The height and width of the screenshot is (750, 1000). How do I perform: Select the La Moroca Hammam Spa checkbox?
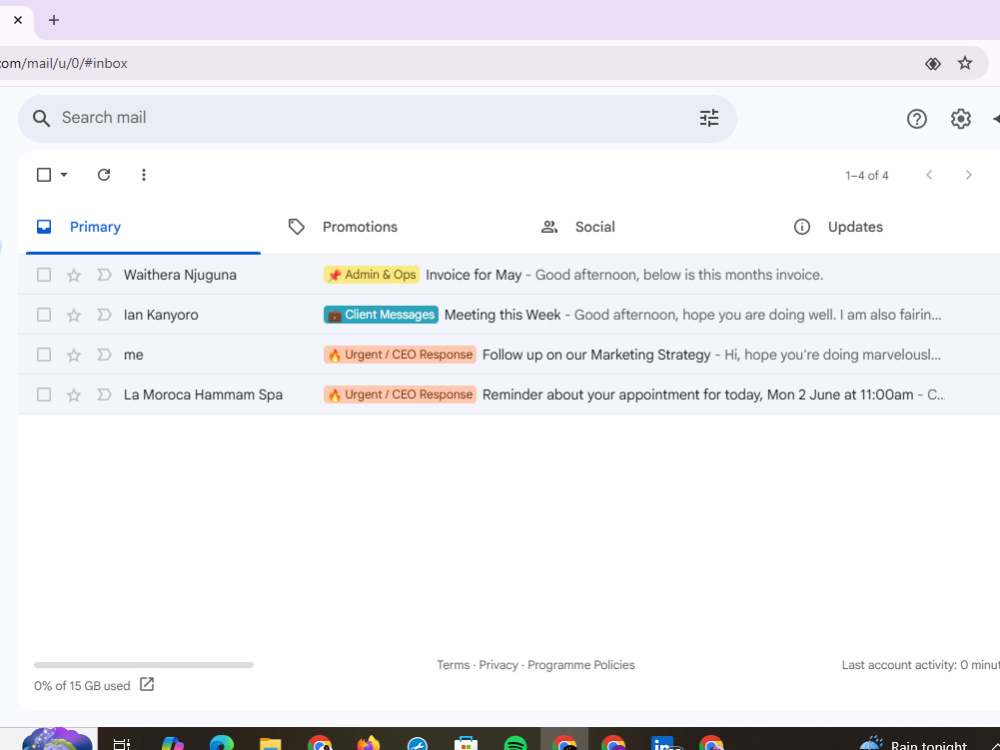44,395
